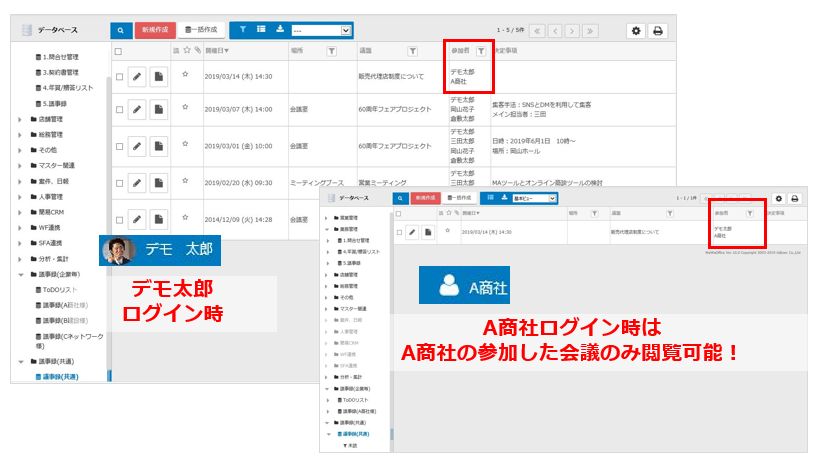Screen dimensions: 822x463
Task: Click the download icon in the blue toolbar of the top window
Action: pos(279,31)
